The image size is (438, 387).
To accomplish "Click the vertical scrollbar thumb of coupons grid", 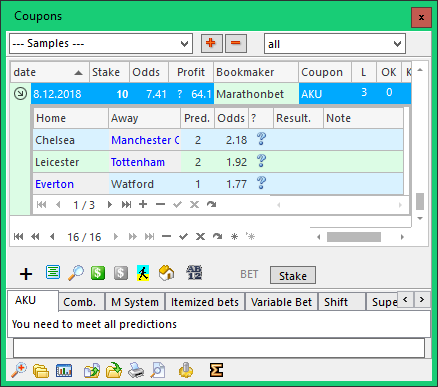I will [x=420, y=201].
